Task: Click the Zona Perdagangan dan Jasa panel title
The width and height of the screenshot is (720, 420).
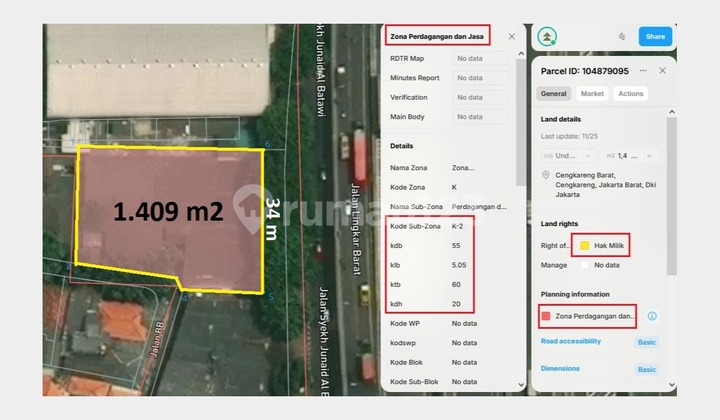Action: point(437,36)
